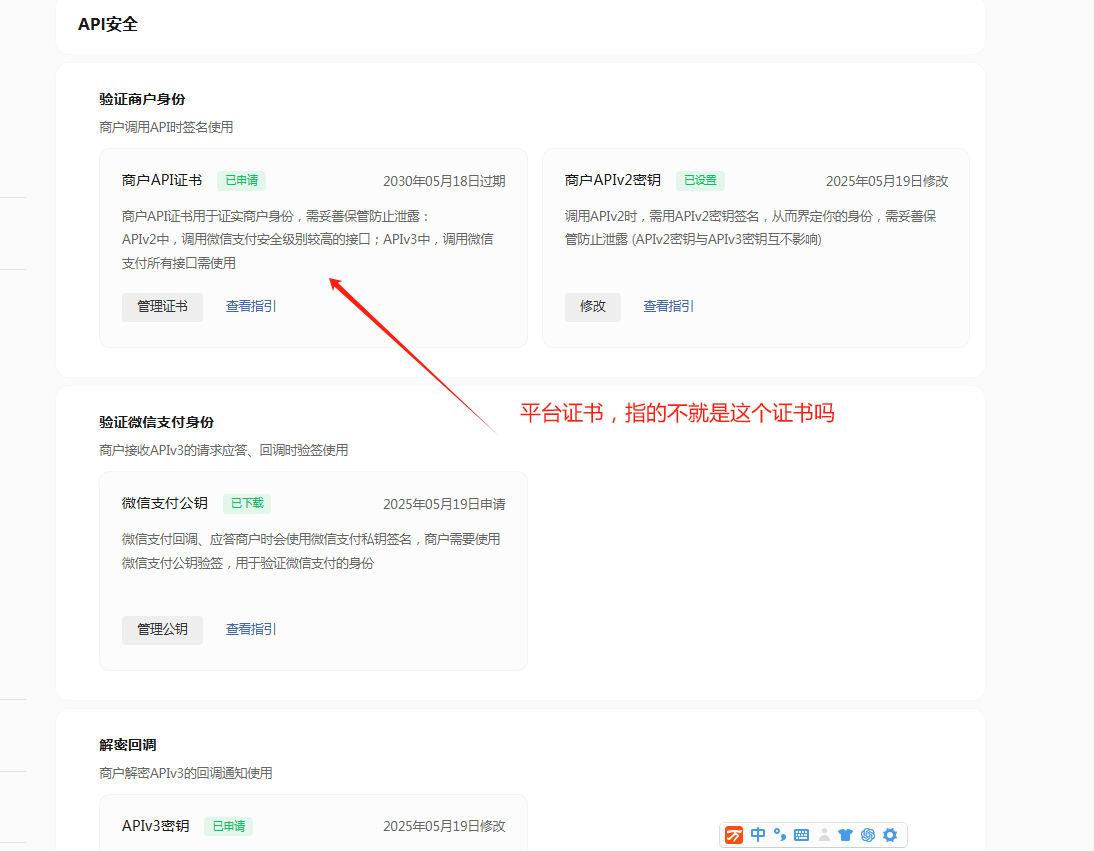The image size is (1094, 851).
Task: Click the gray user account icon in IME bar
Action: 824,835
